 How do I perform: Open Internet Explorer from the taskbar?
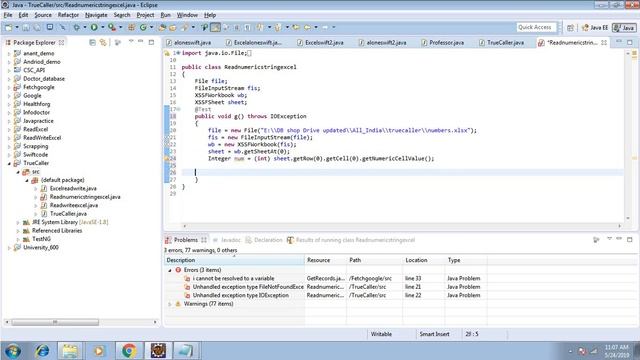42,351
